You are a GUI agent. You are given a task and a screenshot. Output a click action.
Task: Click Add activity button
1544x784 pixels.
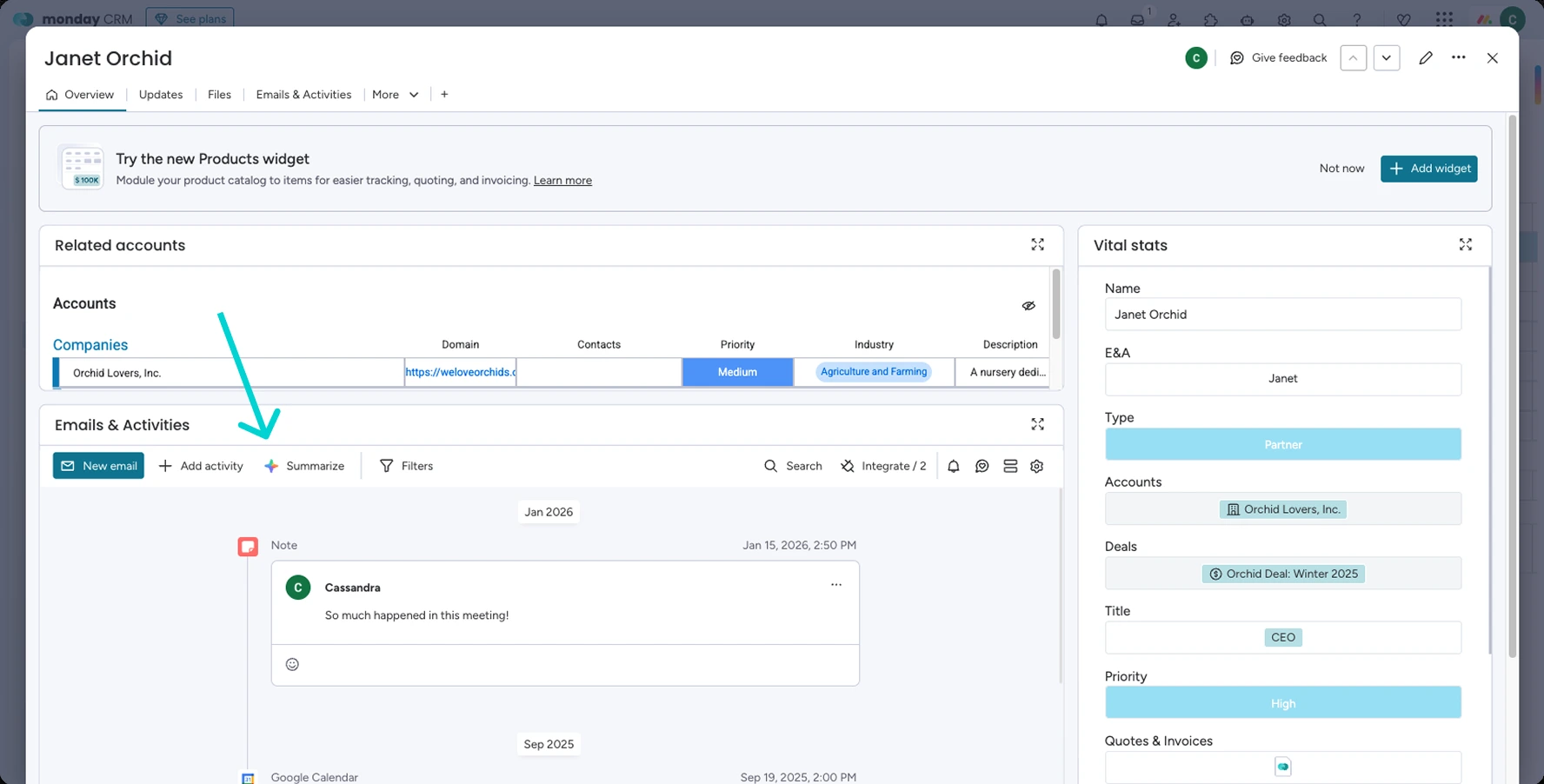(x=201, y=466)
